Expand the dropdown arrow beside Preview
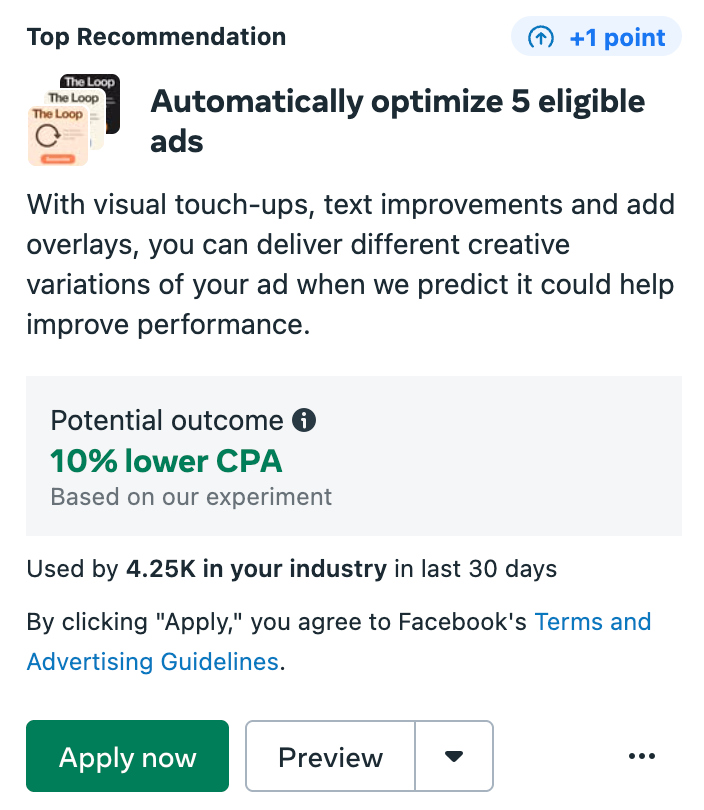 [x=454, y=756]
